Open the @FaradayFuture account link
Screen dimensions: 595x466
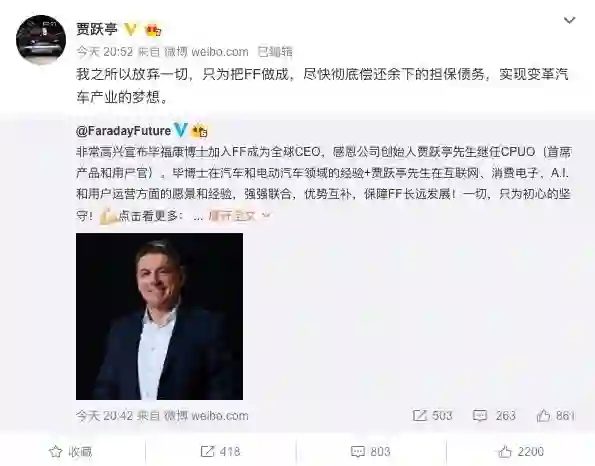(123, 131)
